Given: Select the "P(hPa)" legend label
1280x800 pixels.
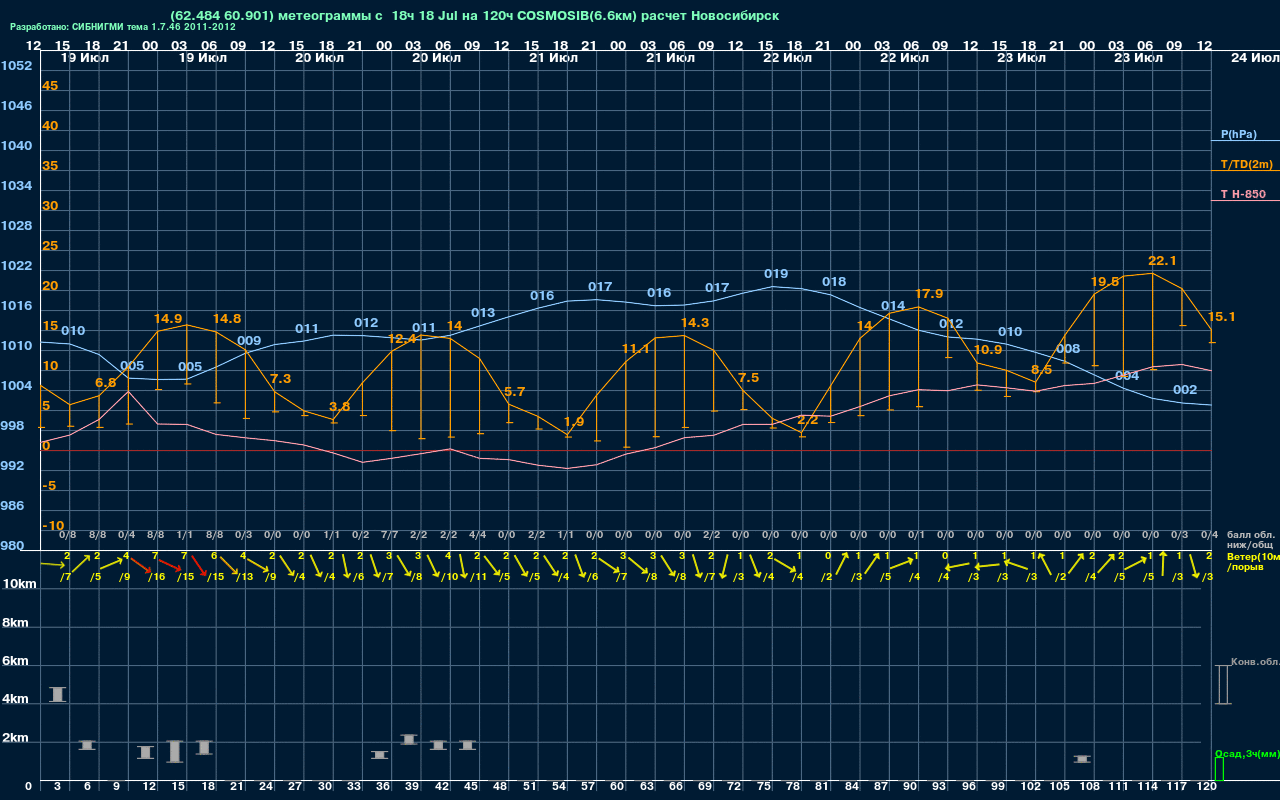Looking at the screenshot, I should pos(1238,134).
